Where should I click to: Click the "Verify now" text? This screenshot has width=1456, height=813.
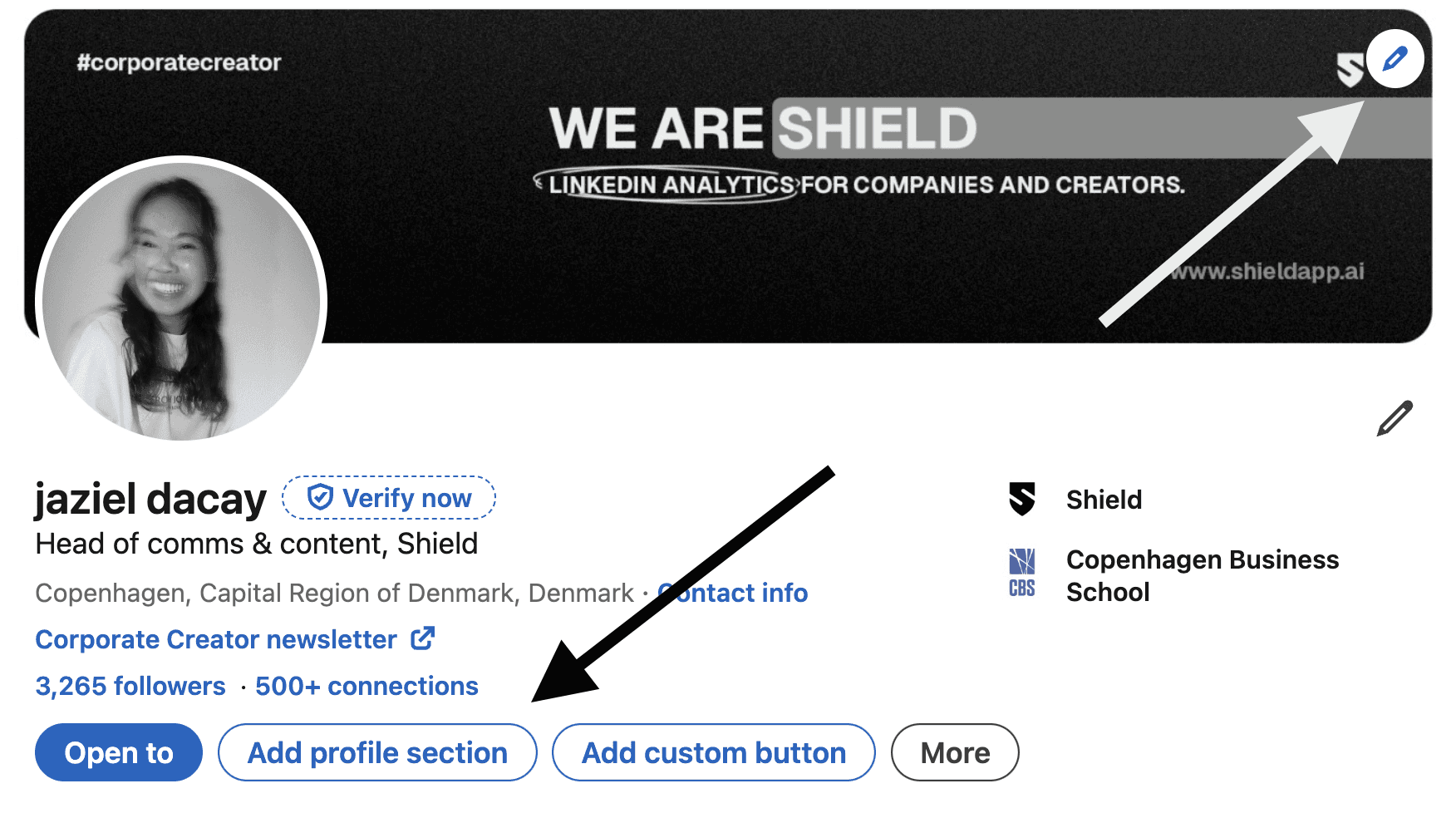407,498
